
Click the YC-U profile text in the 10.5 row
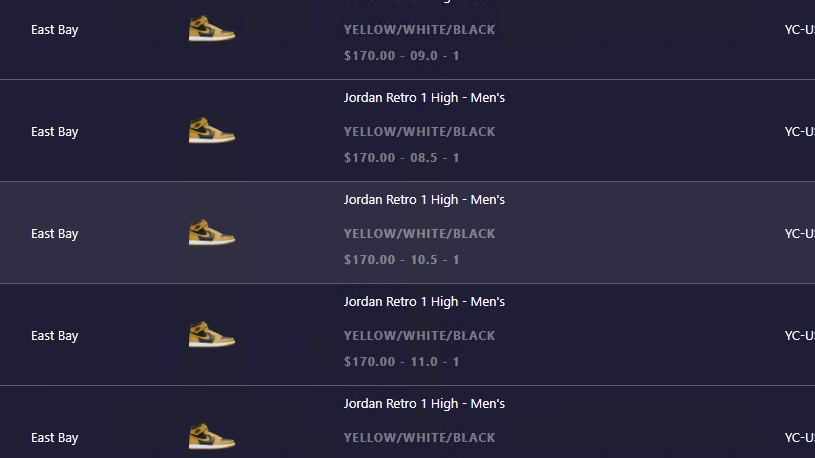tap(799, 234)
